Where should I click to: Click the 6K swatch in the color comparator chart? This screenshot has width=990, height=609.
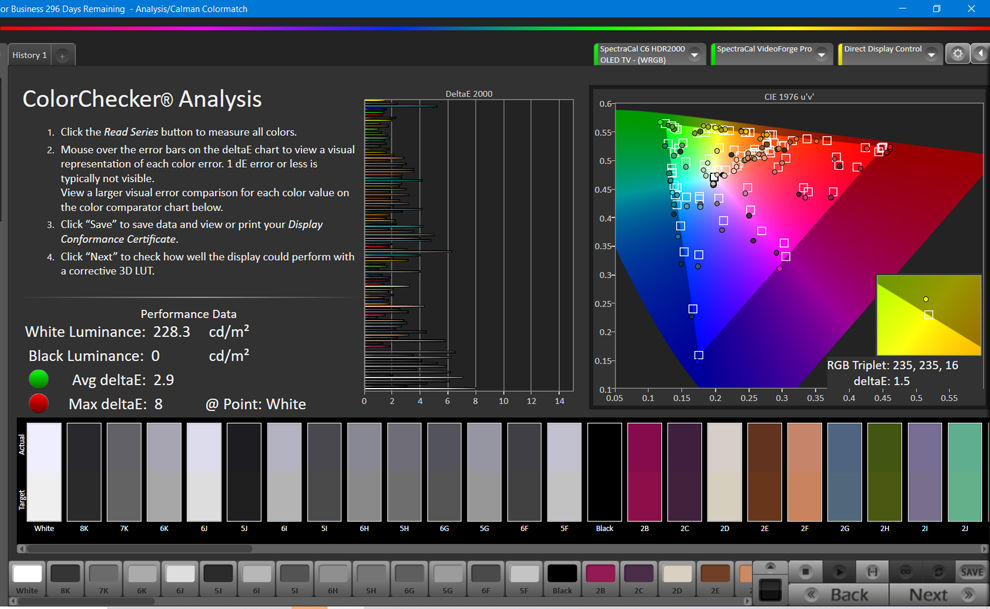point(164,472)
